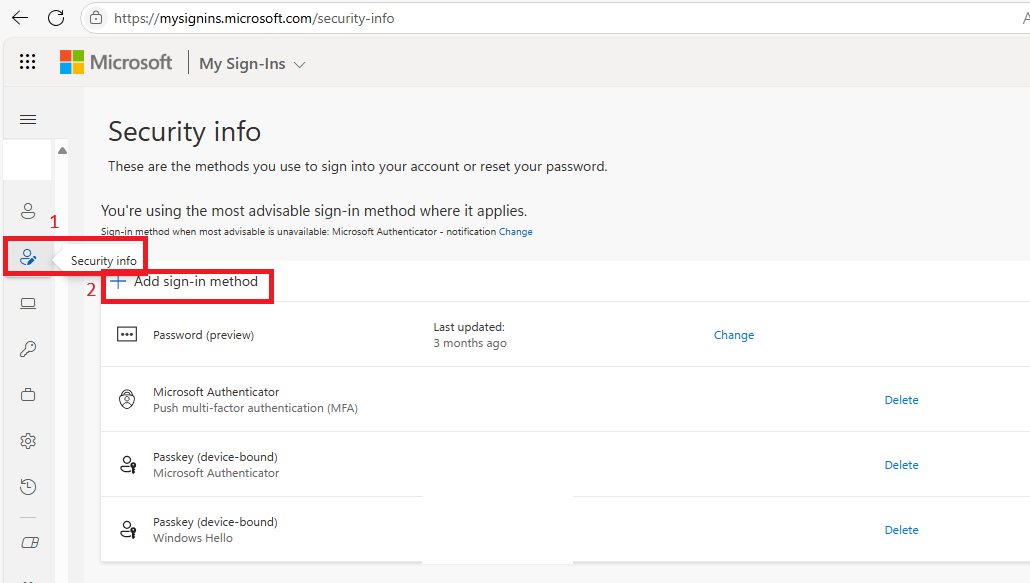
Task: Click the browser address bar URL
Action: [x=254, y=18]
